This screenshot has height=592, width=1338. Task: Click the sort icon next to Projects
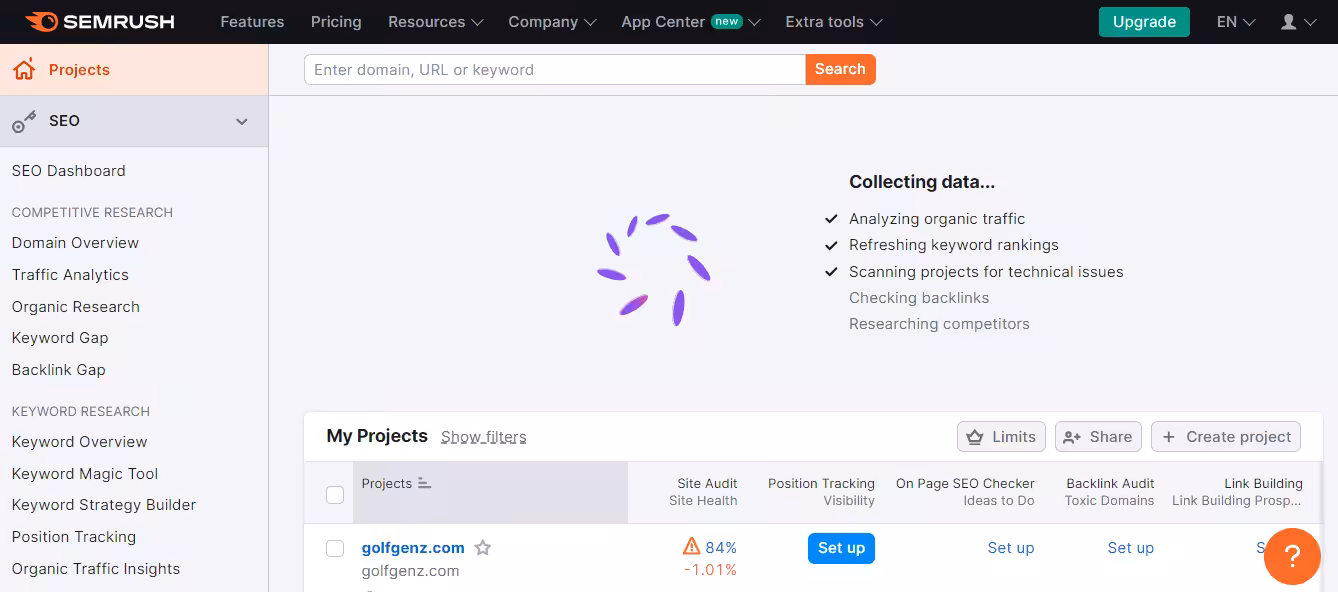click(424, 483)
